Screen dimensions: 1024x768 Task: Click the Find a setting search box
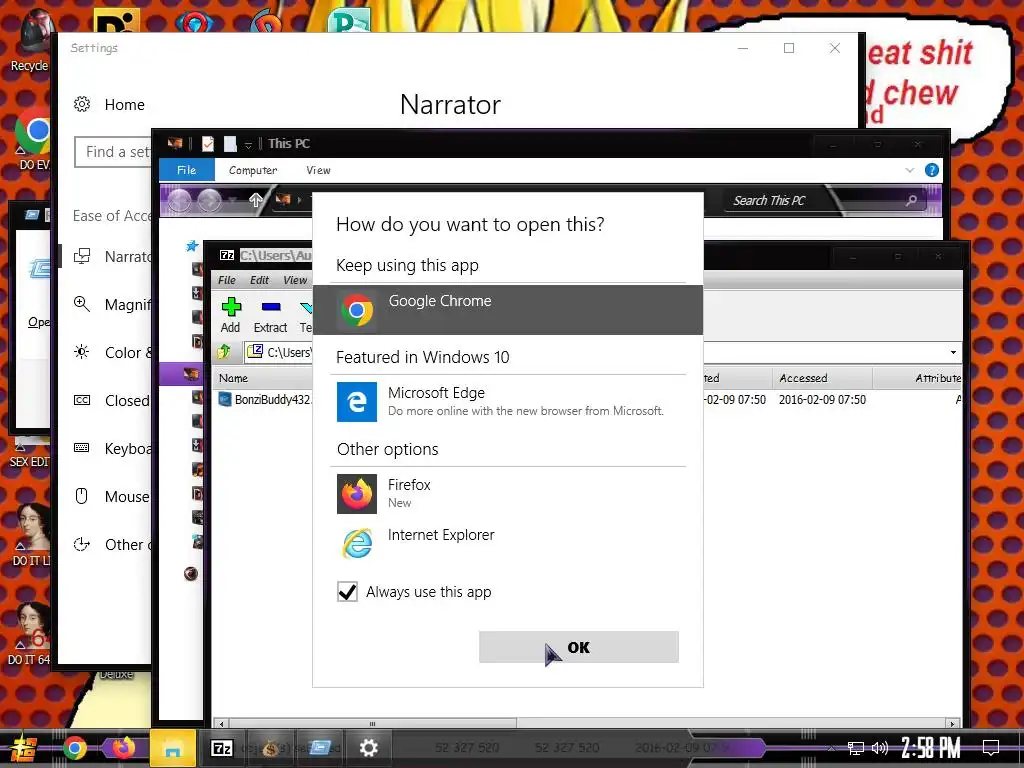point(114,152)
